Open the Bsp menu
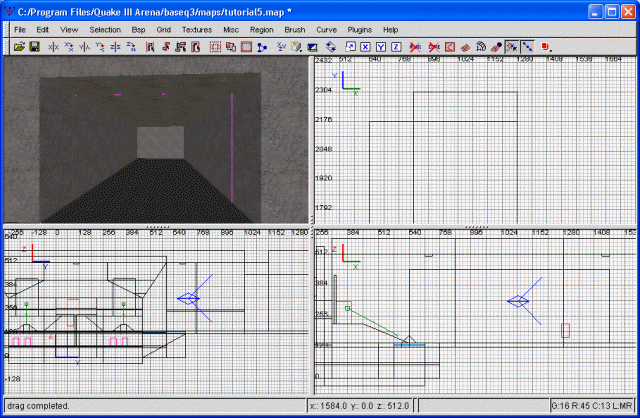The height and width of the screenshot is (418, 640). click(x=138, y=30)
